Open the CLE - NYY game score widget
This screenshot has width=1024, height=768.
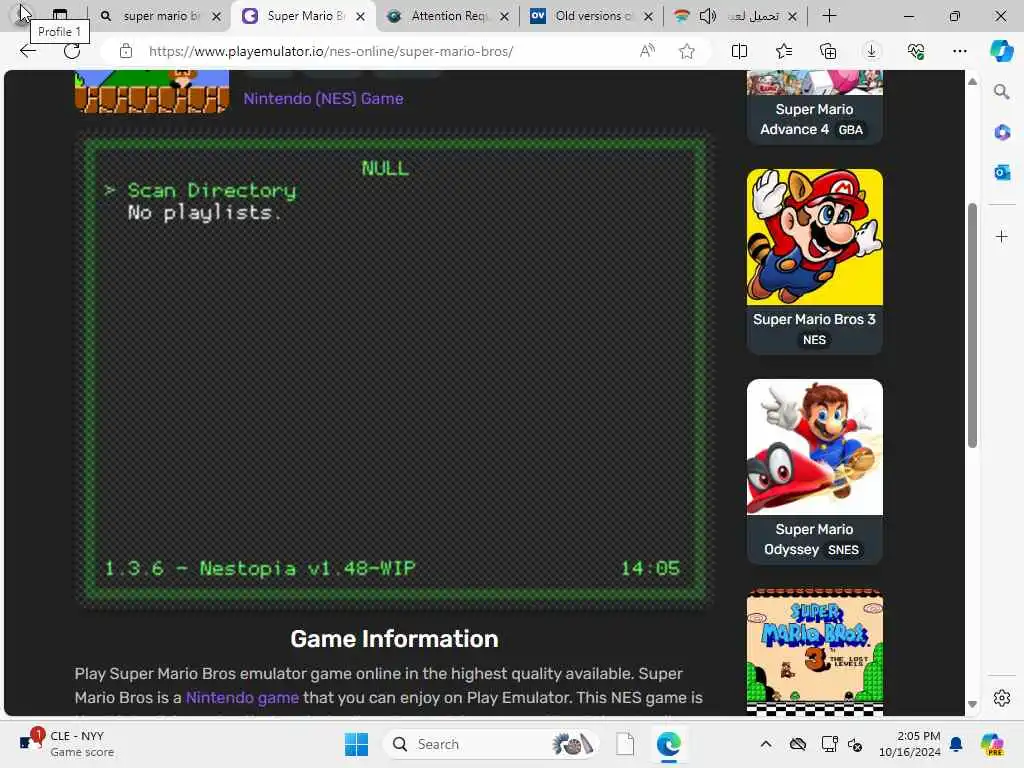[x=65, y=744]
